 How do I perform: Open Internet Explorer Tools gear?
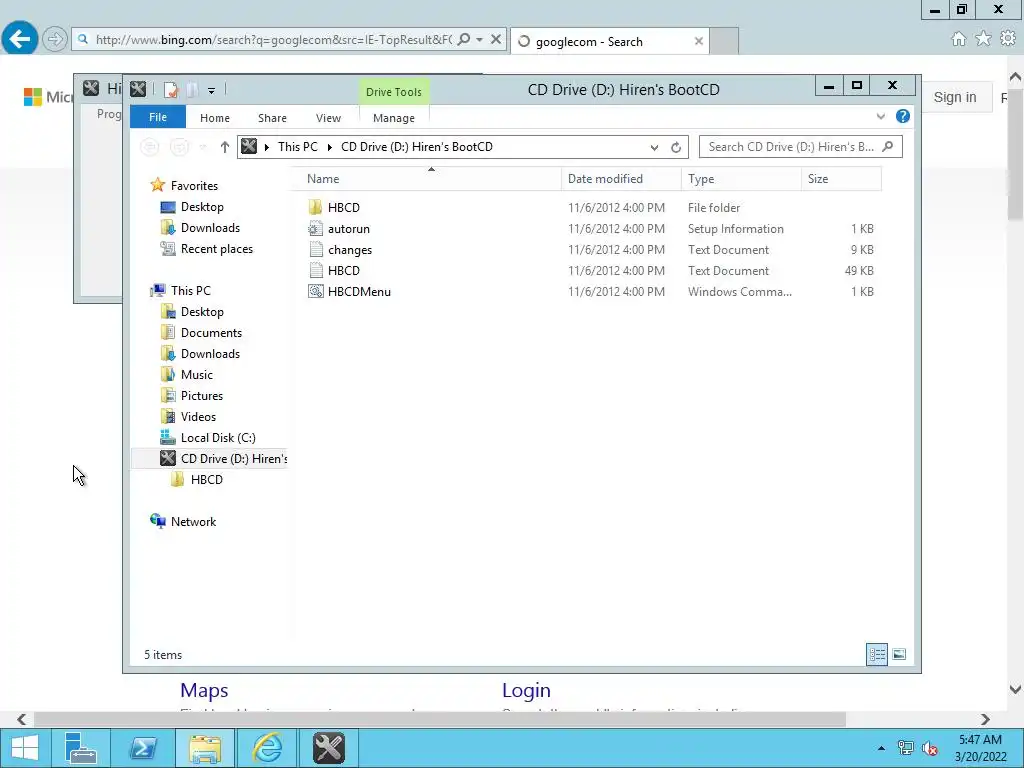[x=1008, y=39]
